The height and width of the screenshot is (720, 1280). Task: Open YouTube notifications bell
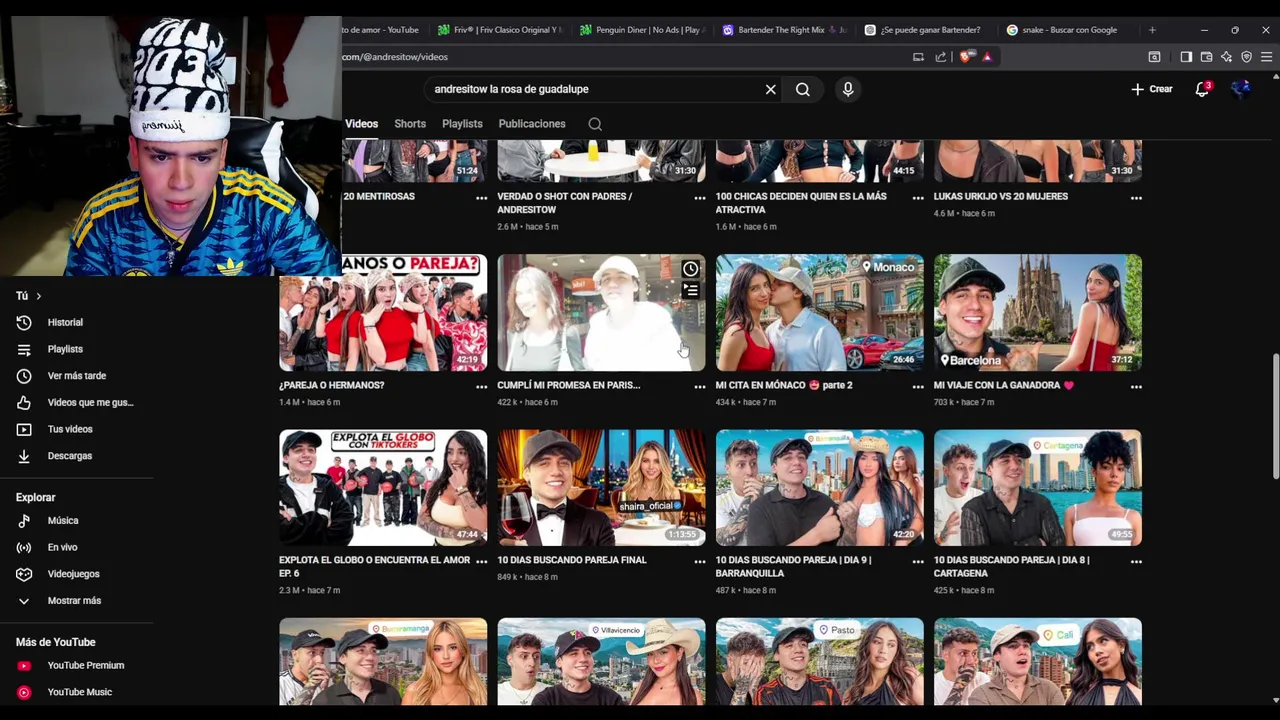click(x=1202, y=89)
